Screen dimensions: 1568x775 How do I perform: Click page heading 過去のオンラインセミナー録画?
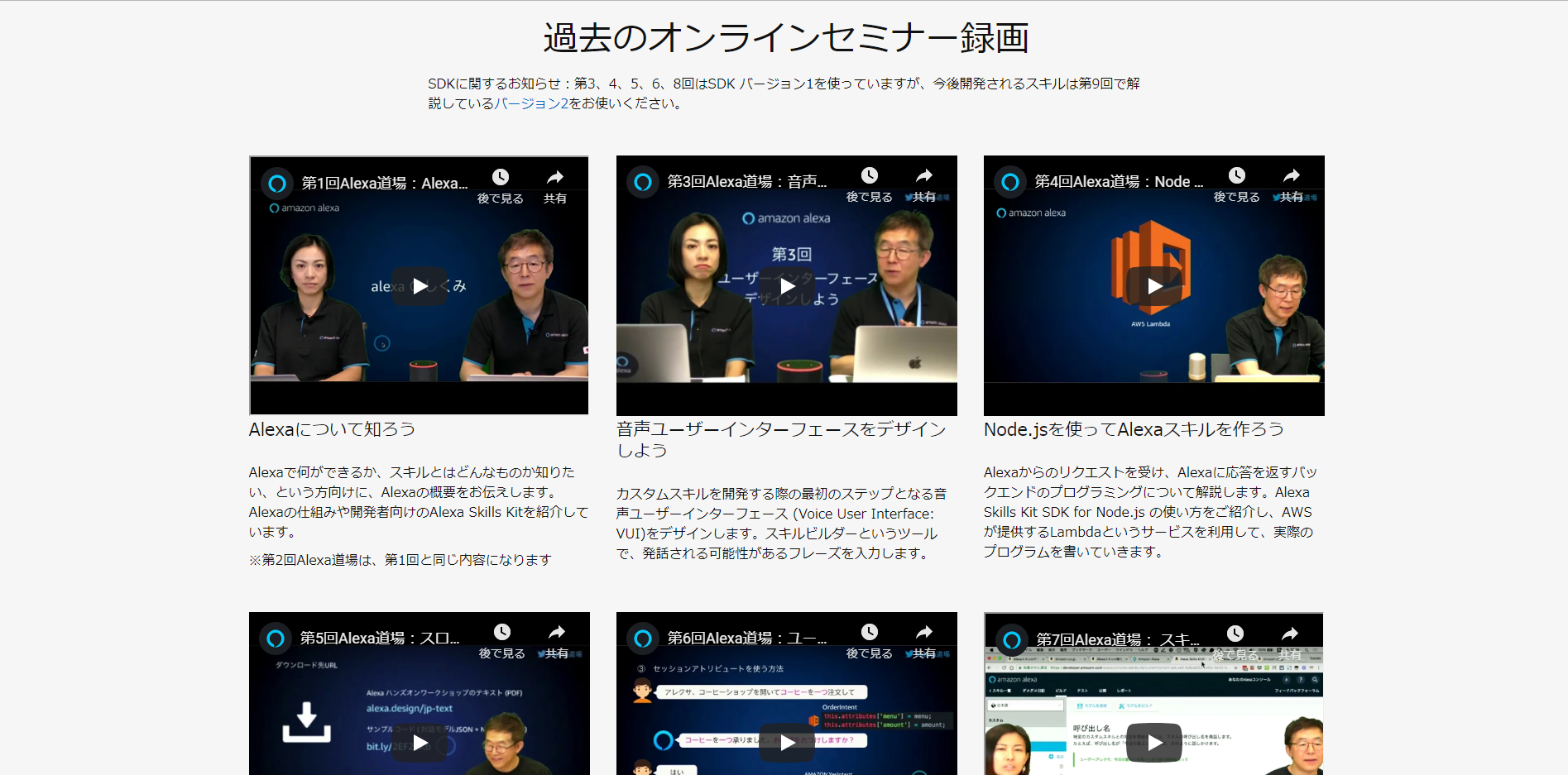(x=785, y=38)
